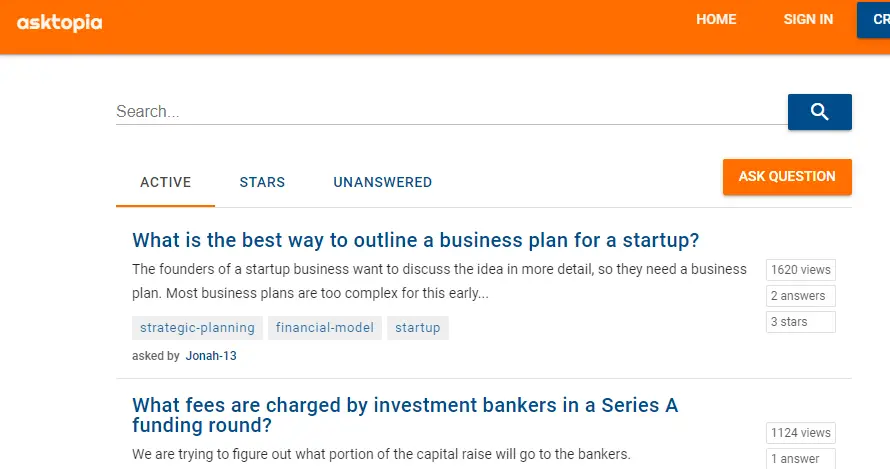890x469 pixels.
Task: Open the SIGN IN page
Action: 808,19
